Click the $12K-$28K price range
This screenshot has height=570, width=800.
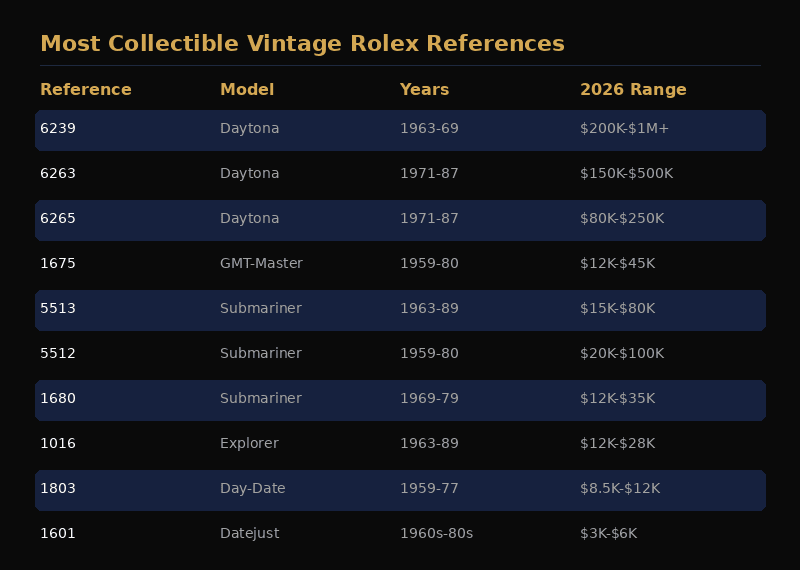click(x=617, y=443)
